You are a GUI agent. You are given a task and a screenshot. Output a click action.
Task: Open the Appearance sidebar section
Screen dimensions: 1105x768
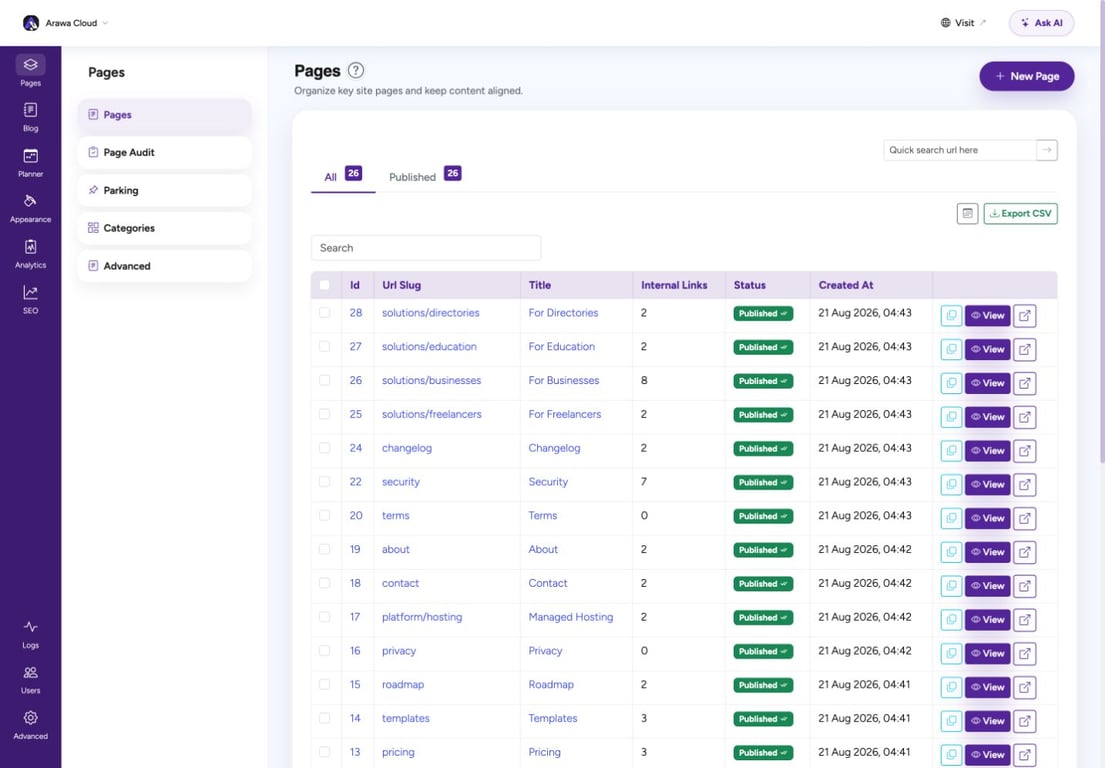[30, 209]
